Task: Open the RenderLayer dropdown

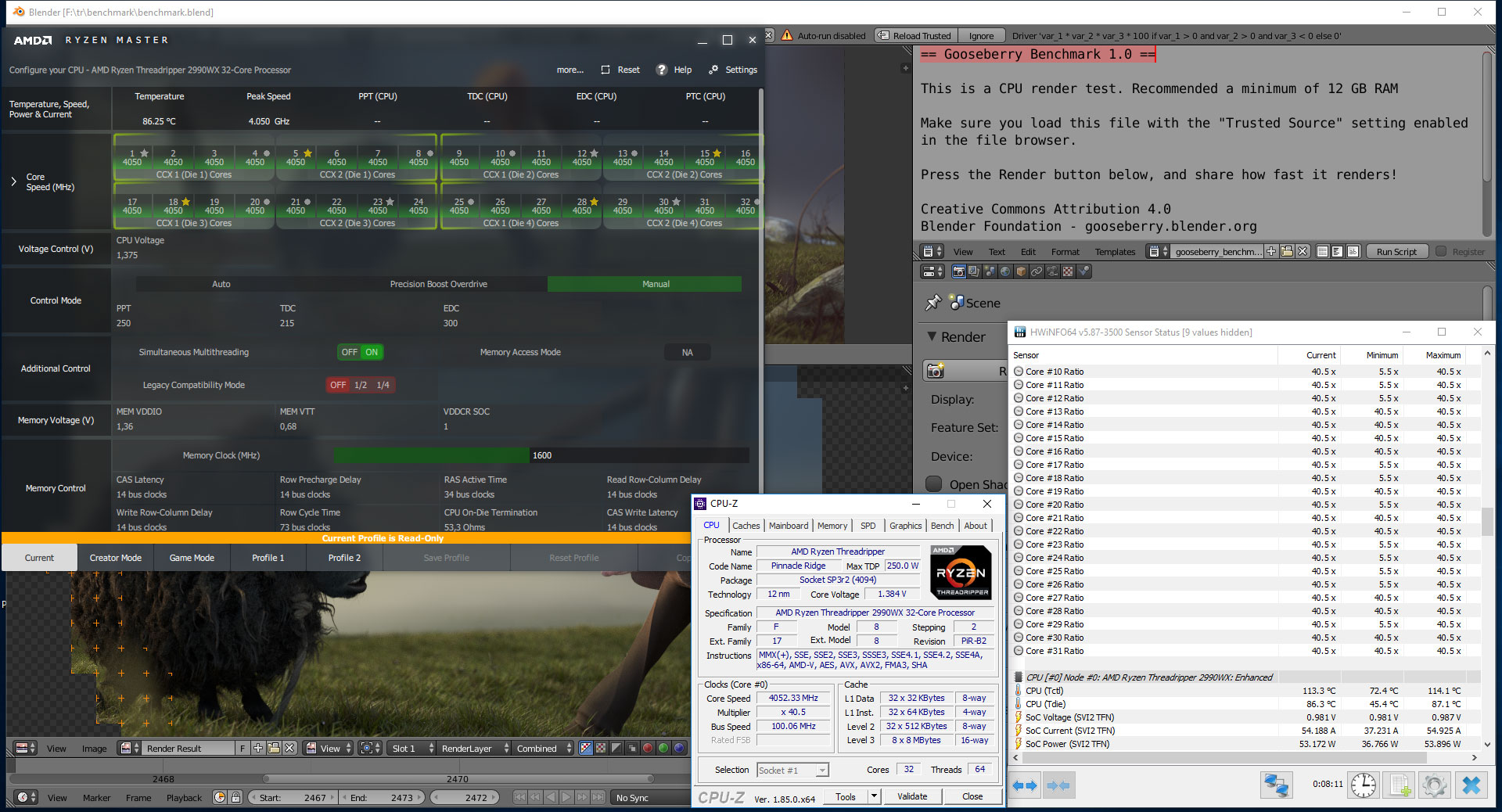Action: tap(474, 748)
